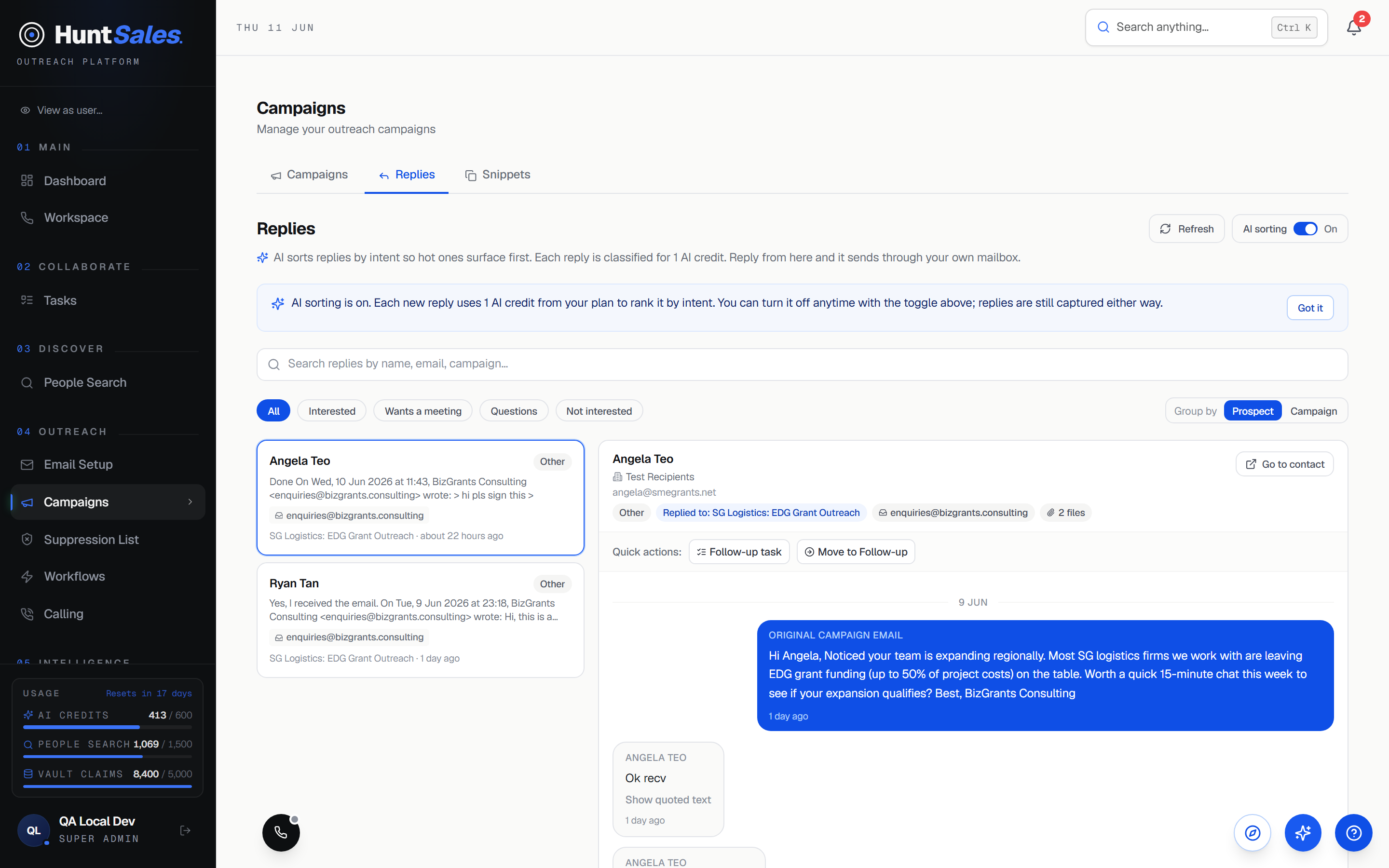The height and width of the screenshot is (868, 1389).
Task: Open Tasks in sidebar
Action: click(x=108, y=300)
